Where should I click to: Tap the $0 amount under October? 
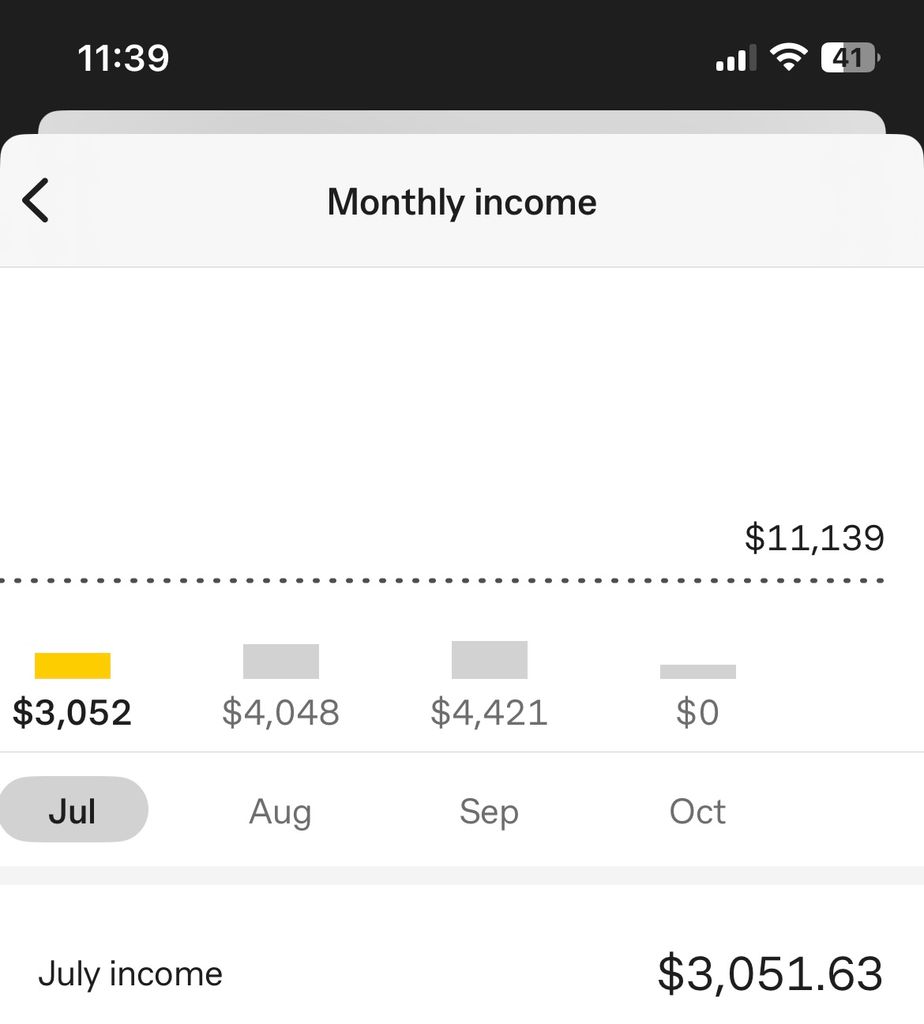697,713
